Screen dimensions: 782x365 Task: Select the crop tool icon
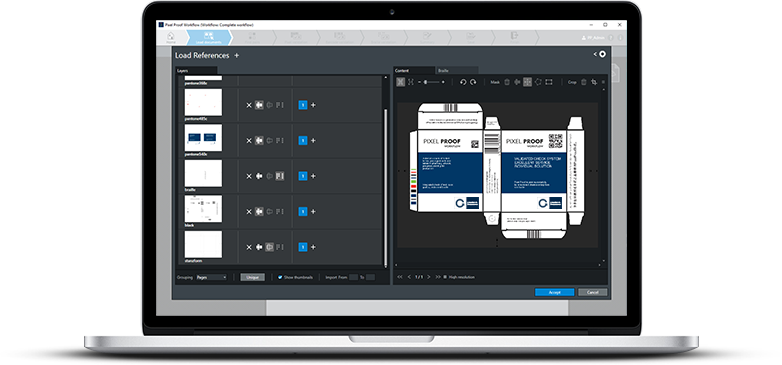(x=594, y=82)
